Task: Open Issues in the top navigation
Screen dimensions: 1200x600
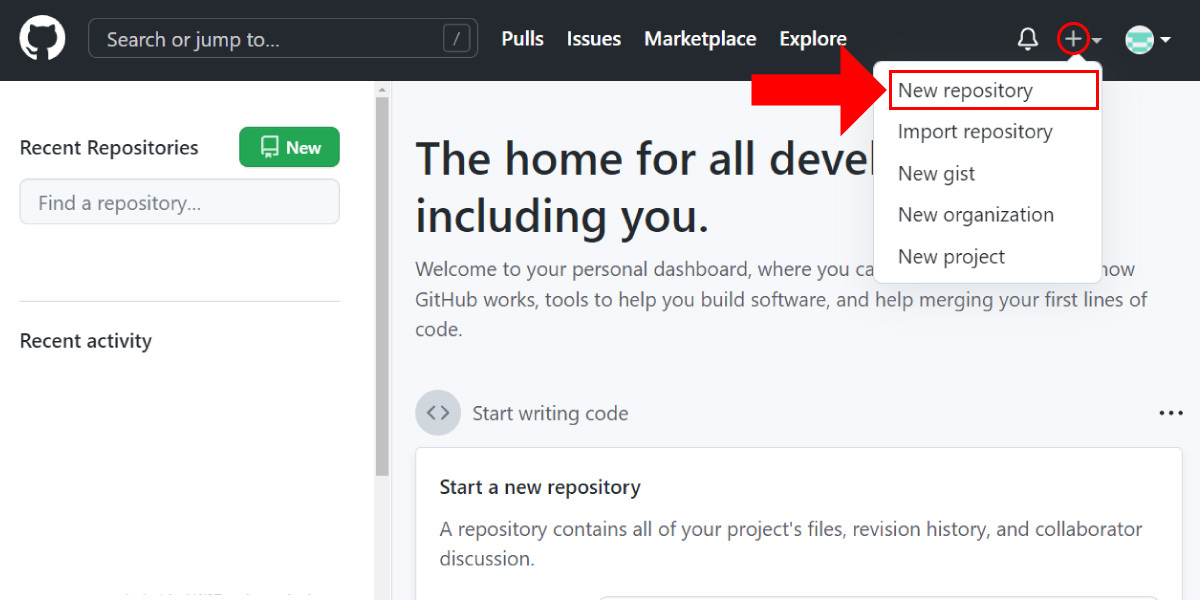Action: pos(594,39)
